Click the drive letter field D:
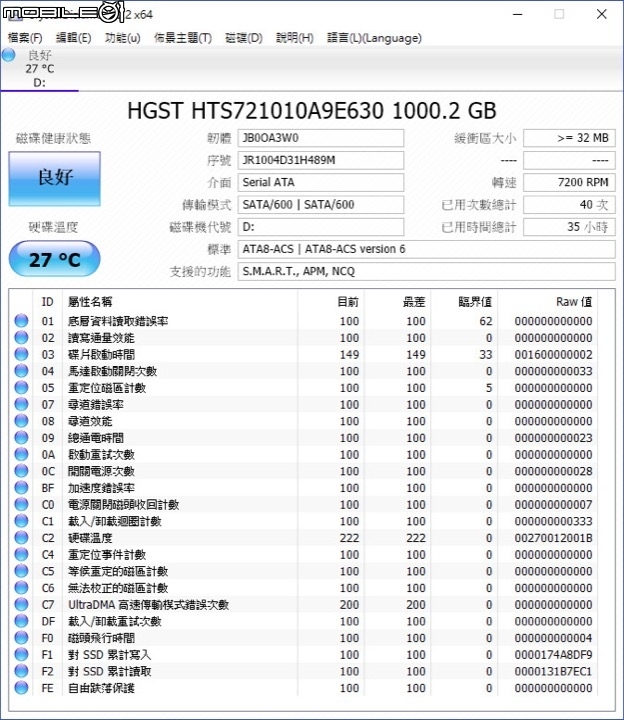 click(320, 227)
